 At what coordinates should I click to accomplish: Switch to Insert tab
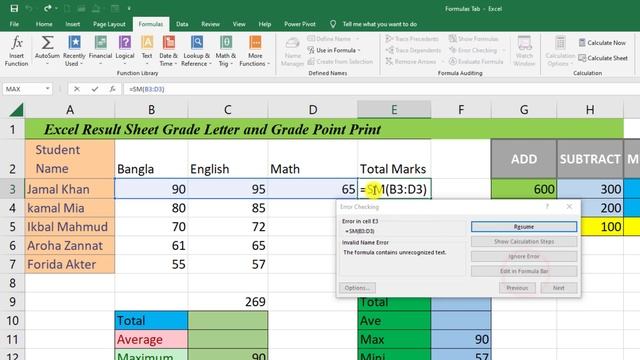tap(73, 24)
